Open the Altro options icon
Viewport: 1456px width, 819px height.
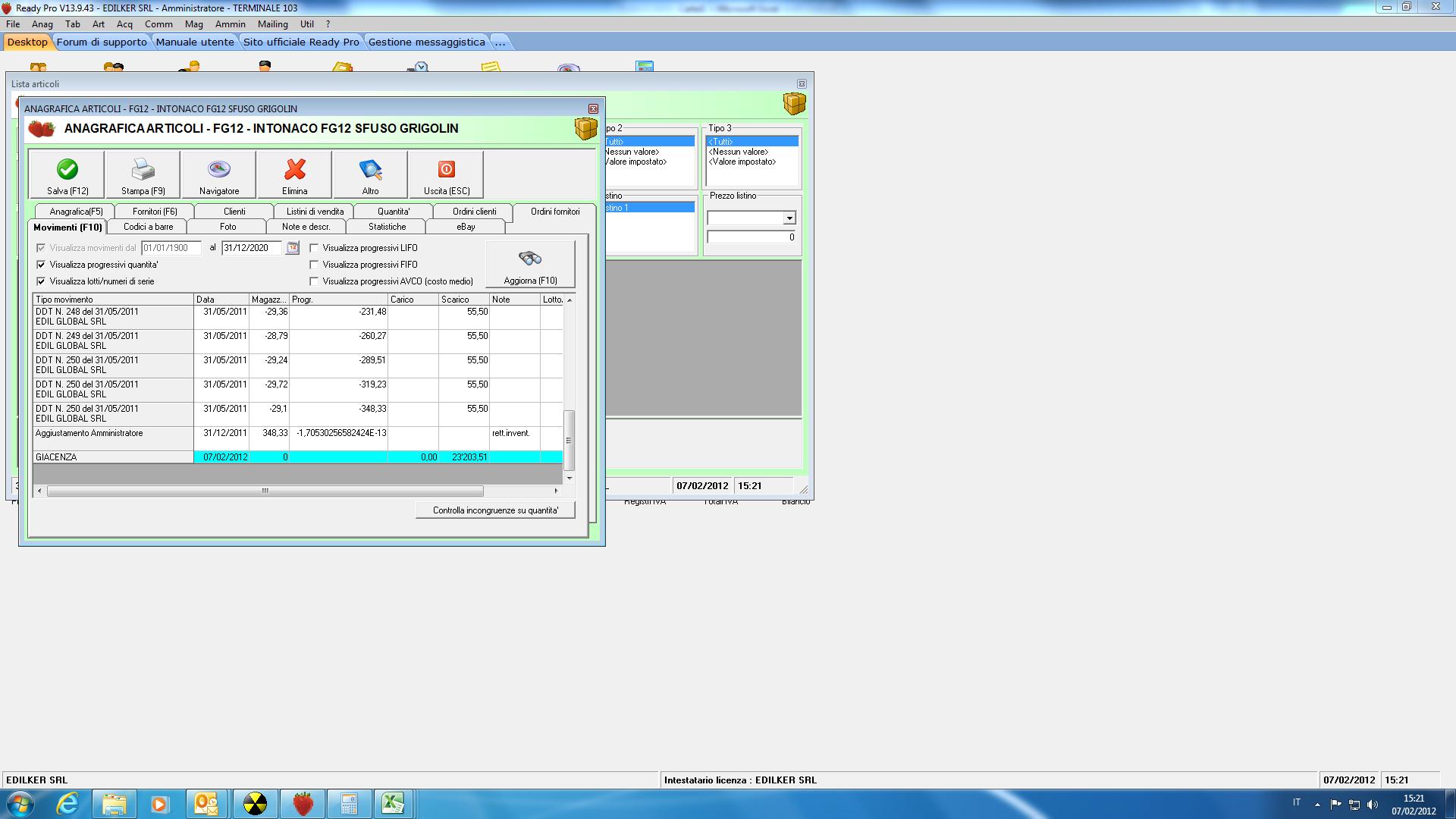click(x=370, y=170)
